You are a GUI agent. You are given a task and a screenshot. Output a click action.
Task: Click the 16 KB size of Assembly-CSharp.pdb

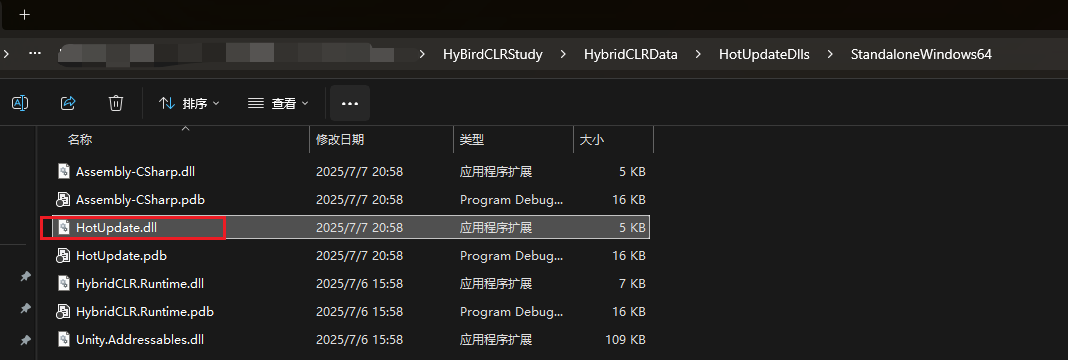[629, 200]
